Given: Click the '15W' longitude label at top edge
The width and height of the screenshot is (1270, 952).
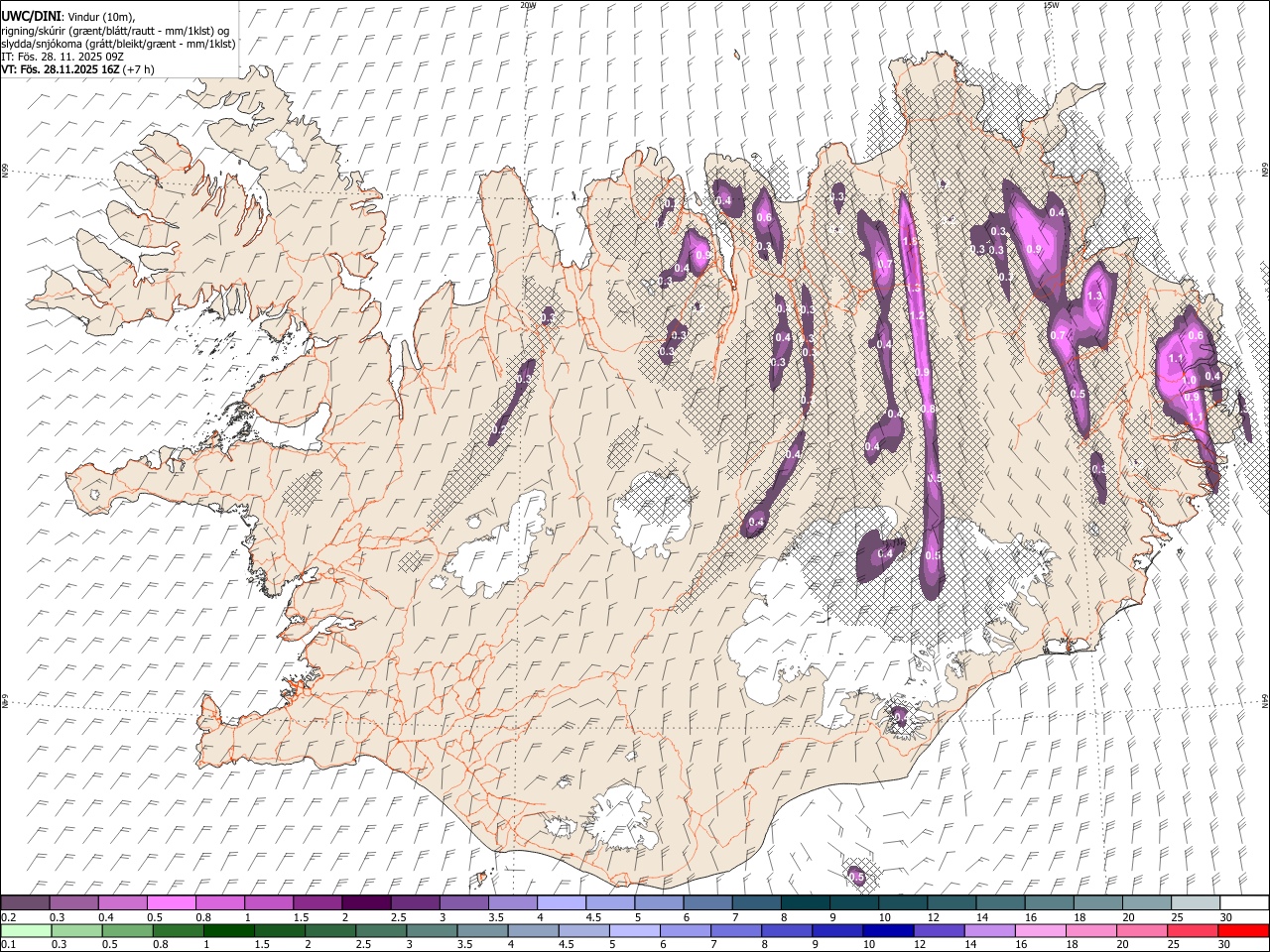Looking at the screenshot, I should pos(1051,5).
